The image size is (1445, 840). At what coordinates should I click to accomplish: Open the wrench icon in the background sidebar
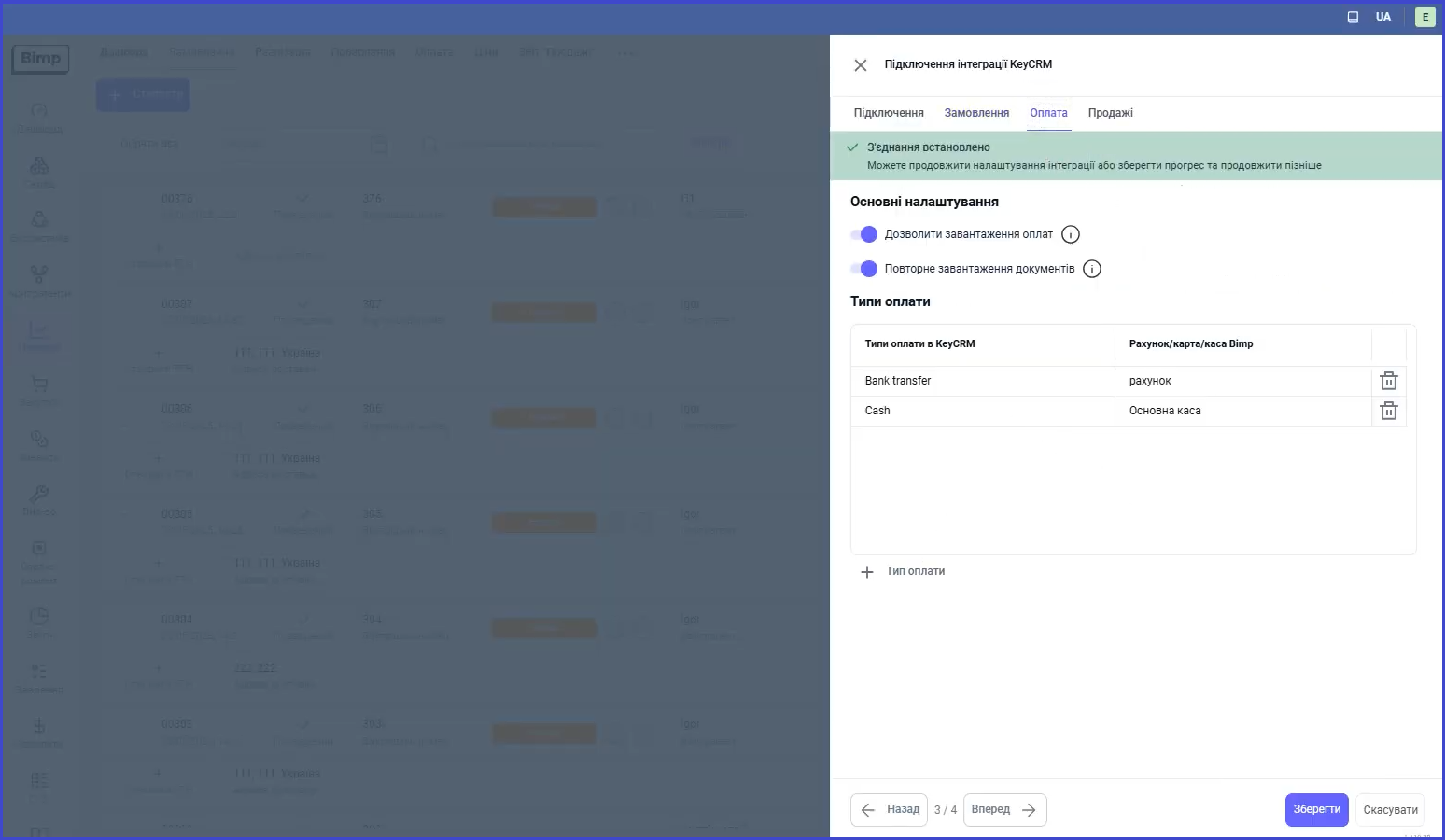coord(39,493)
